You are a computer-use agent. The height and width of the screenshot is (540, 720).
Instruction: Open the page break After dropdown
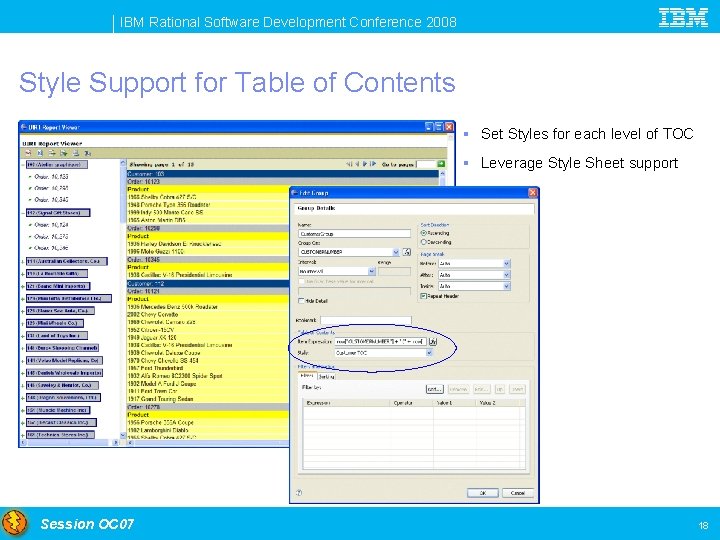506,275
